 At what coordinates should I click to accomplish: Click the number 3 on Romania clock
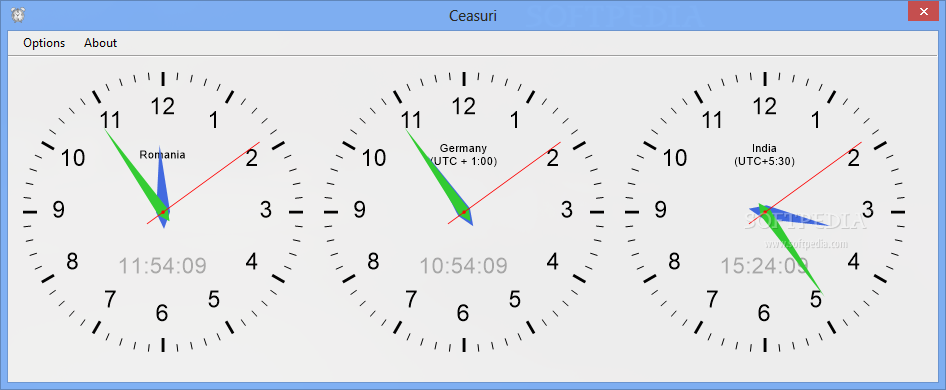point(266,210)
